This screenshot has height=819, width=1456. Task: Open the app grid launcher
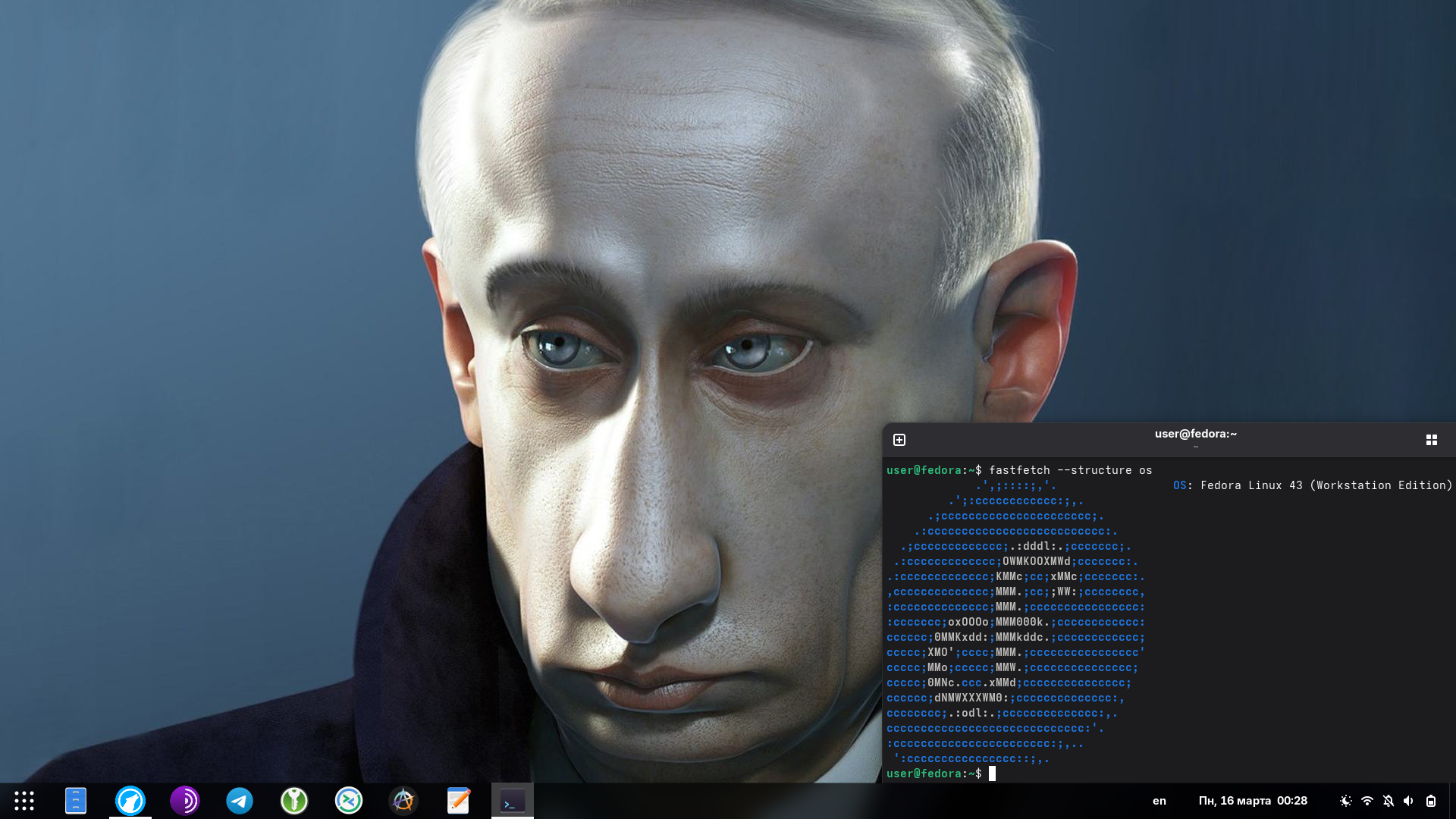[x=24, y=801]
